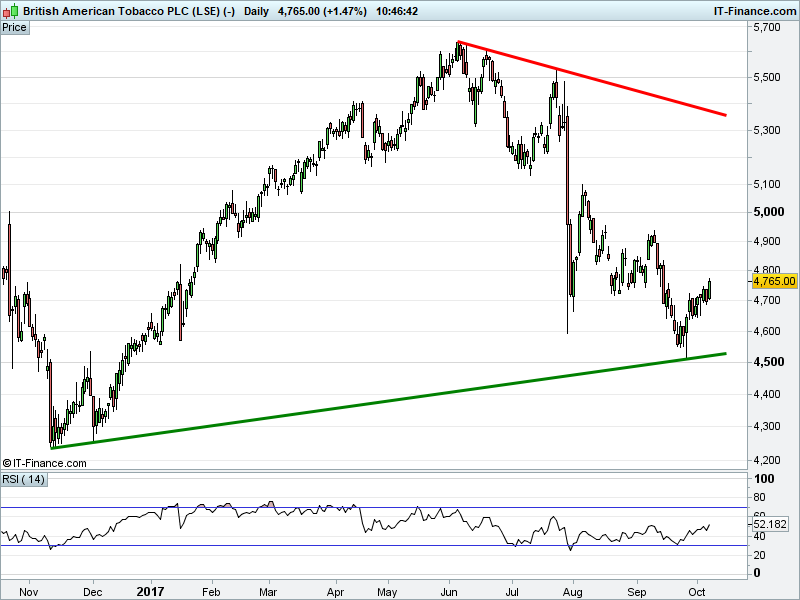Click the candlestick icon in title bar
The image size is (800, 600).
10,11
